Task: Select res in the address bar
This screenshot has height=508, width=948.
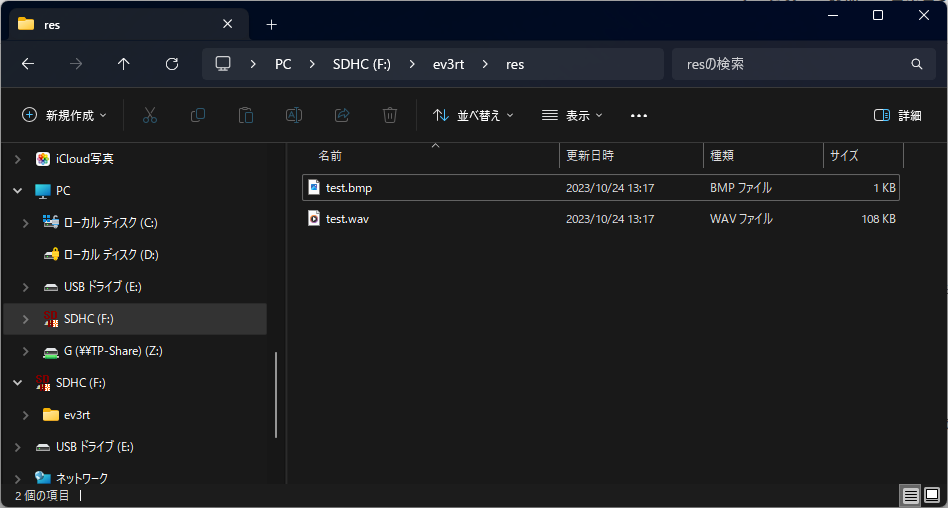Action: pos(515,64)
